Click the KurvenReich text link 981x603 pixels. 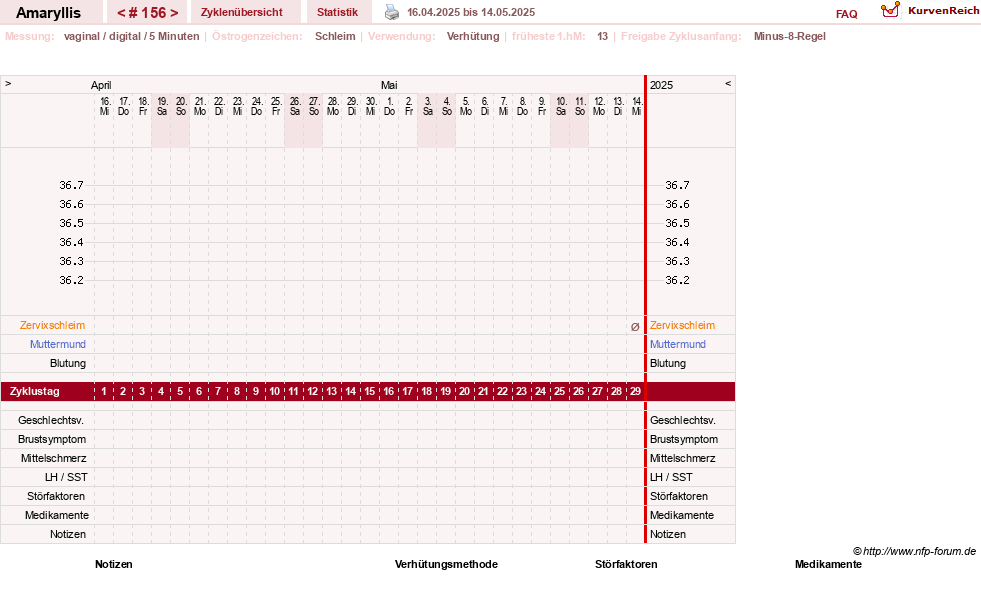(x=943, y=10)
